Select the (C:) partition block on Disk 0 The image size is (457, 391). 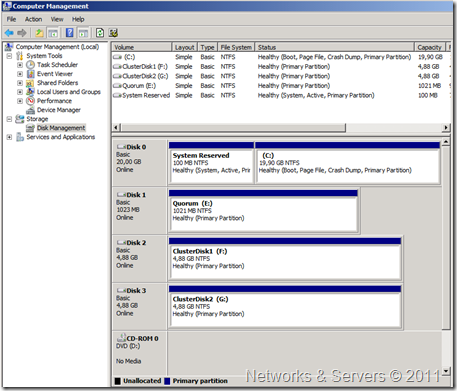[x=348, y=163]
